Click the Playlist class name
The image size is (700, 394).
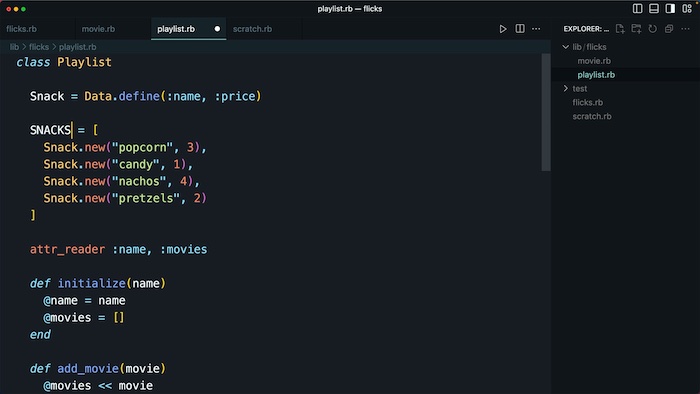(x=84, y=62)
